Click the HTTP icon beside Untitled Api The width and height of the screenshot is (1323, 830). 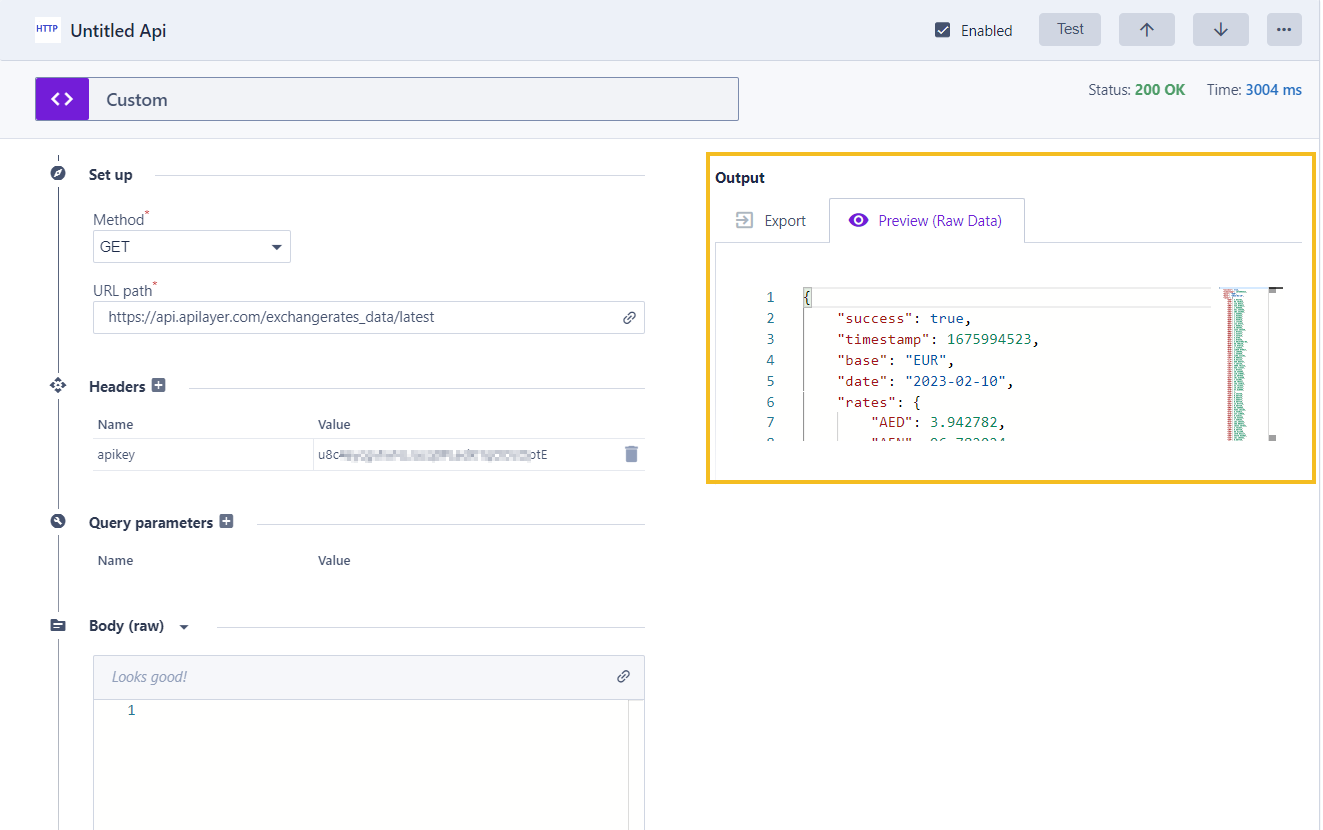[47, 30]
